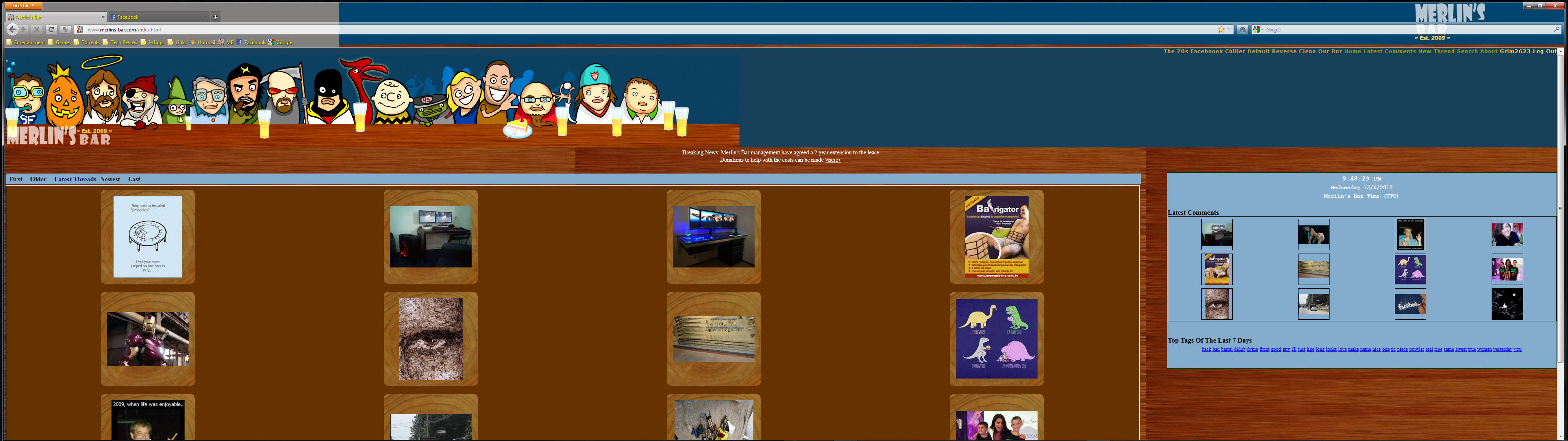Expand the Torrents bookmarks folder
Screen dimensions: 1568x441
coord(87,42)
